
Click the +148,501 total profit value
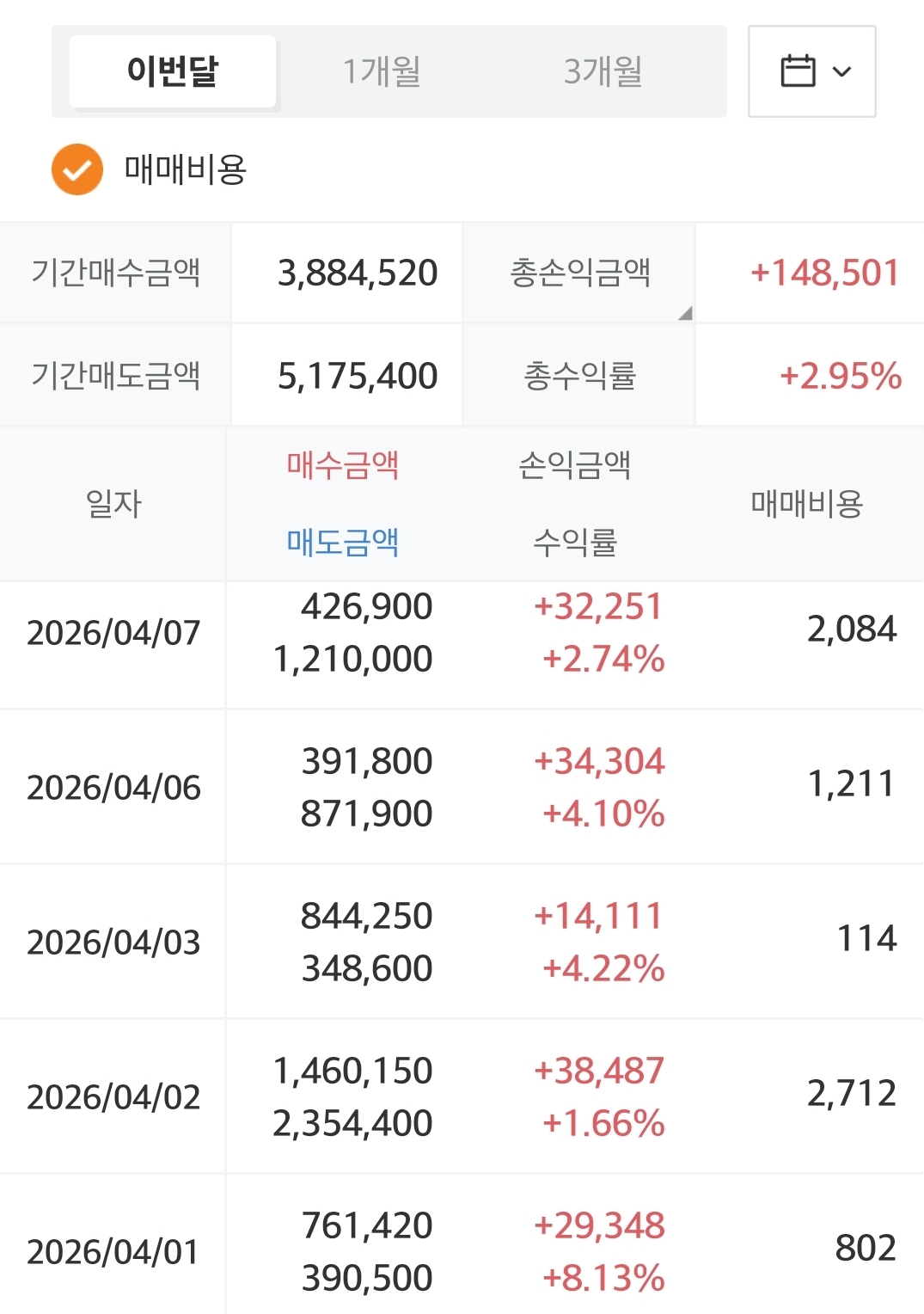[x=824, y=273]
